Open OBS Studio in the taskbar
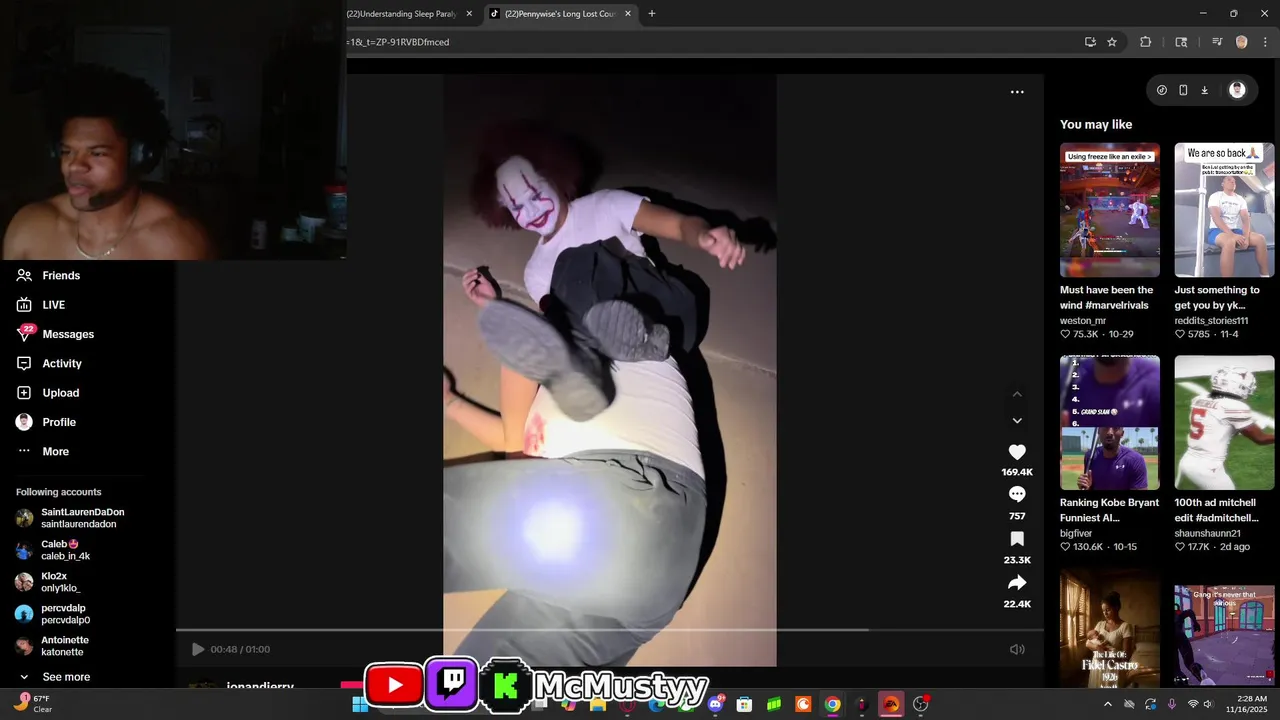Screen dimensions: 1280x720 tap(920, 704)
